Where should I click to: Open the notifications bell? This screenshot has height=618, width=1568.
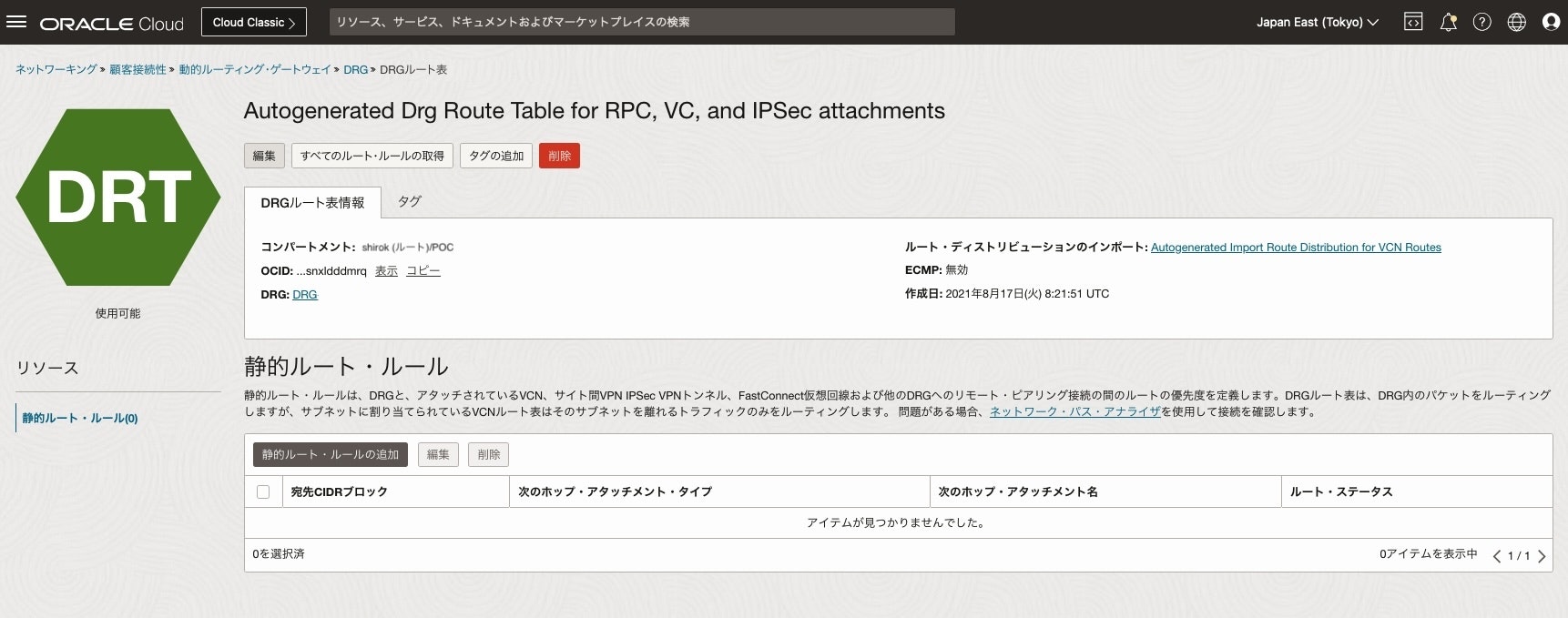(1448, 22)
